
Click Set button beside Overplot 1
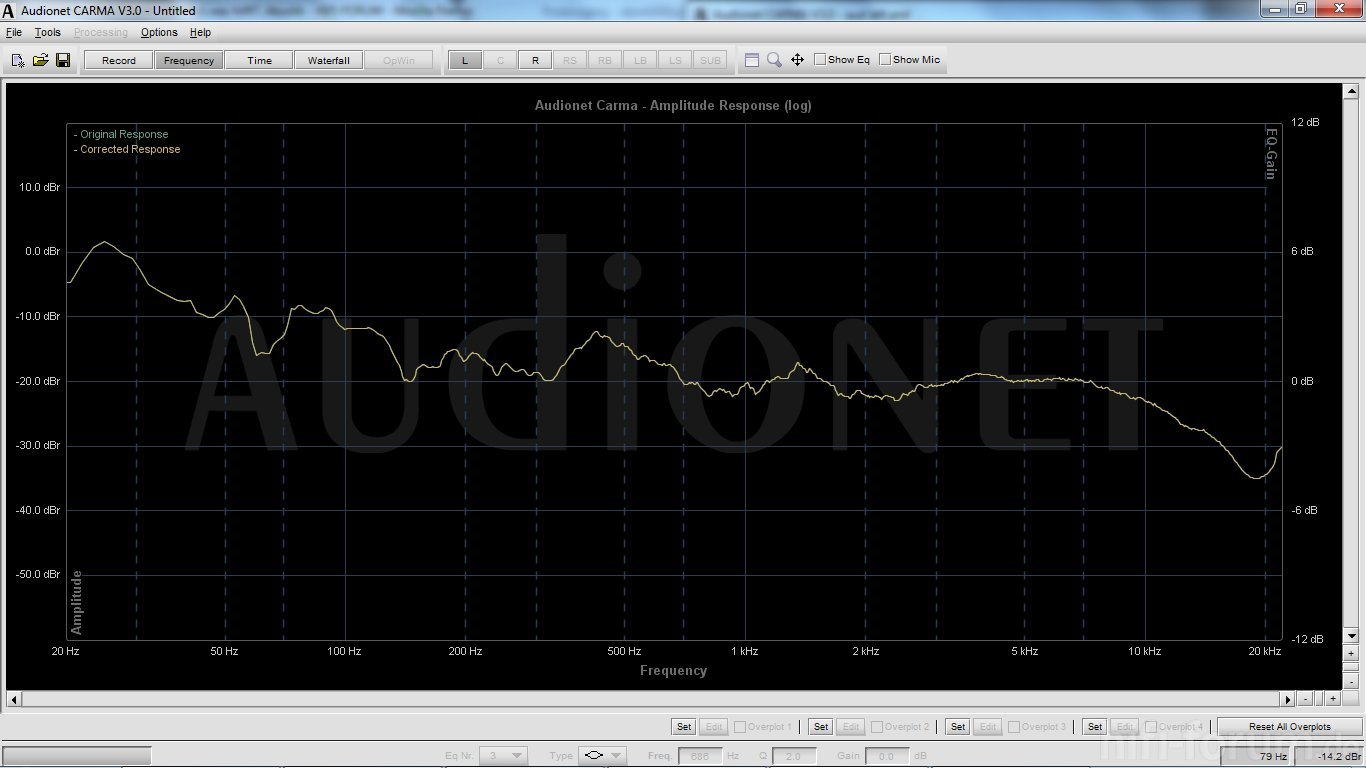tap(684, 727)
